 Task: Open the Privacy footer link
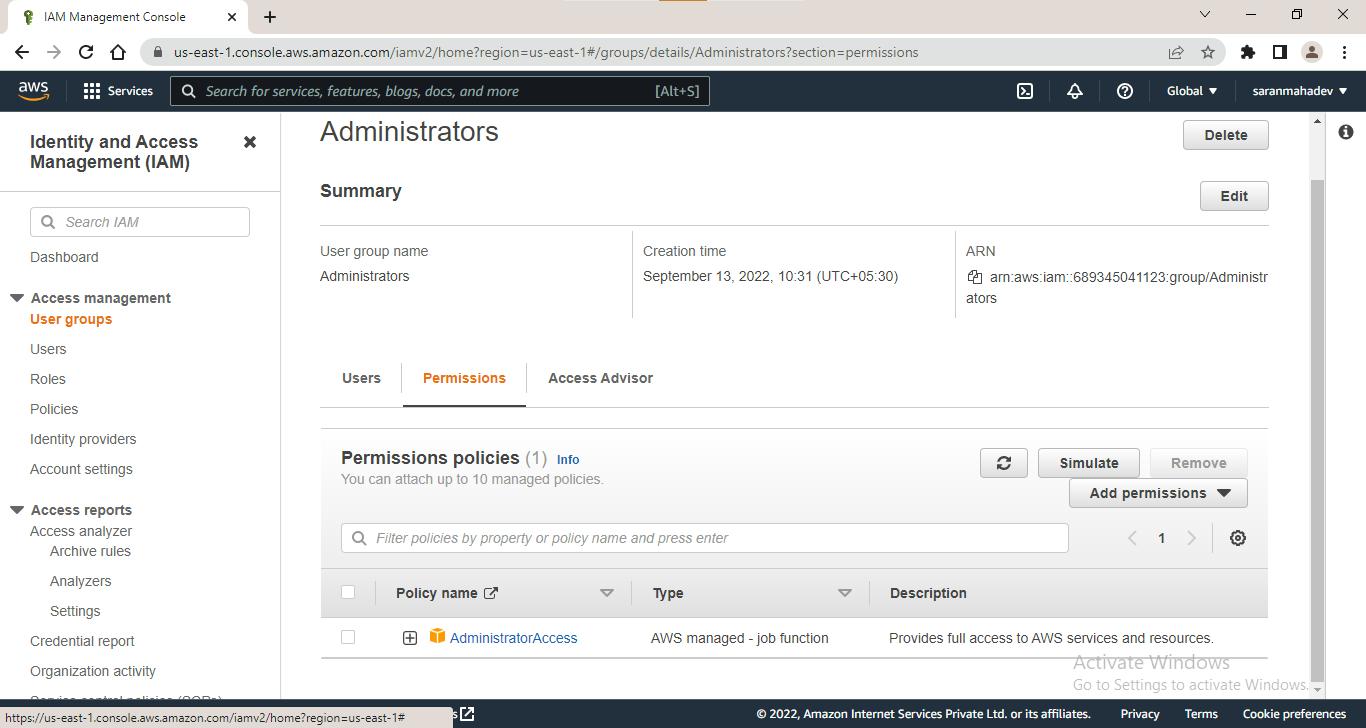point(1140,714)
